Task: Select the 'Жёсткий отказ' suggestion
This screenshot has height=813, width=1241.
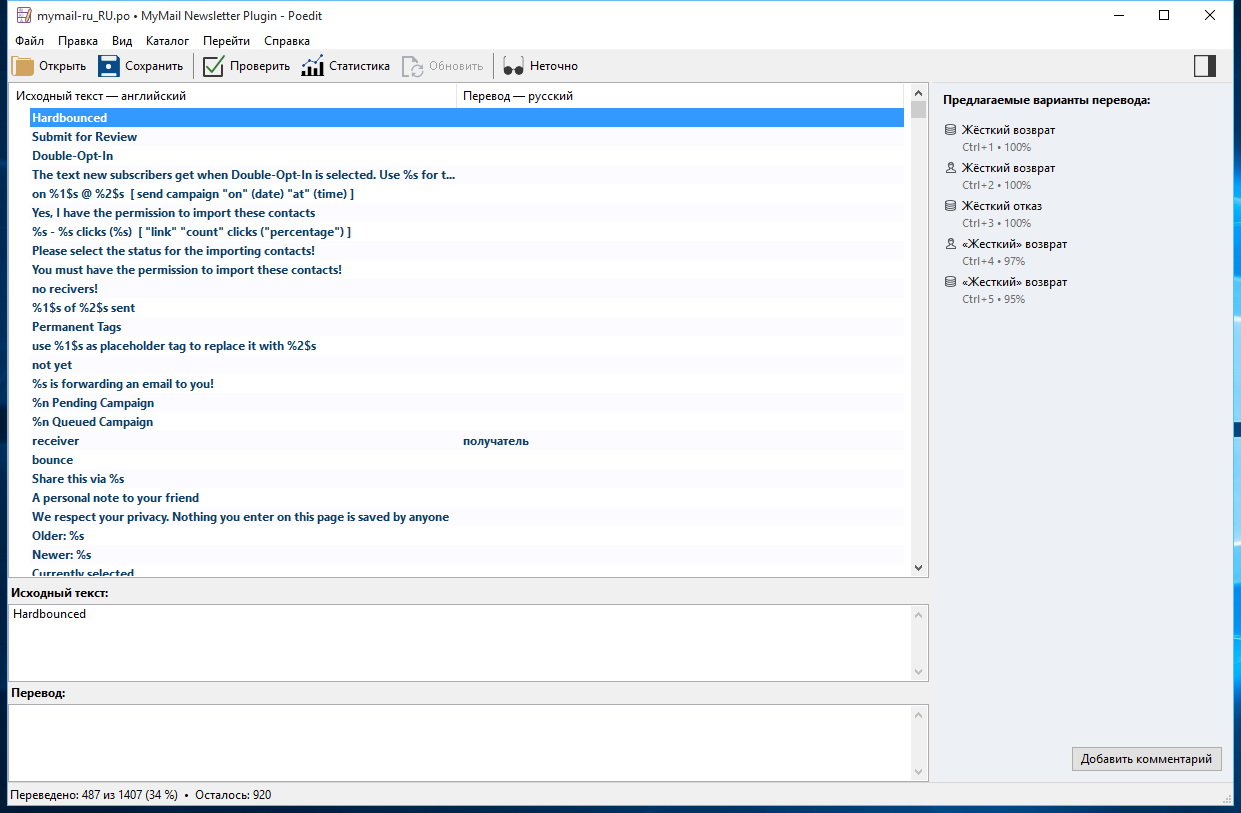Action: (1001, 206)
